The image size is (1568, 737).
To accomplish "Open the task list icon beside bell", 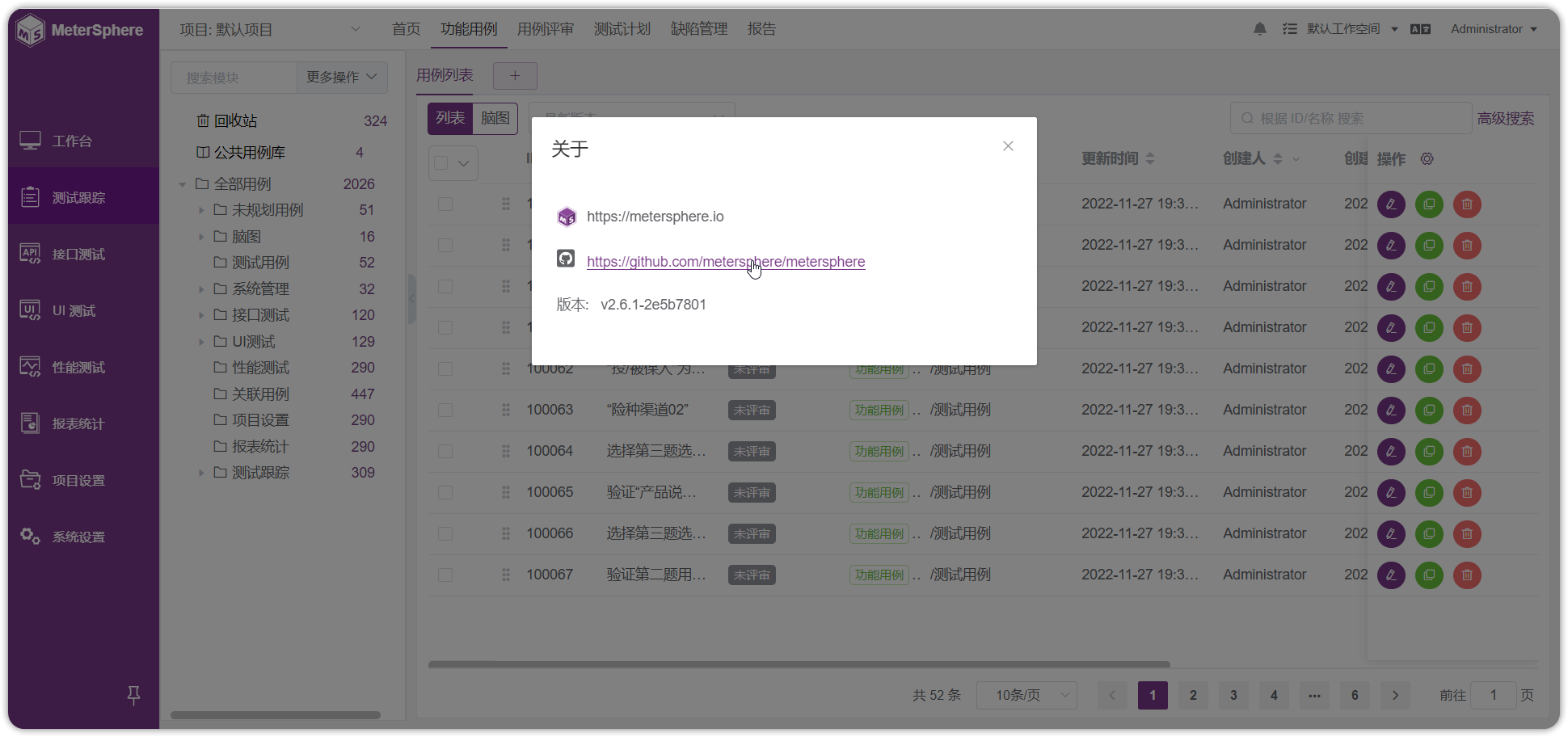I will coord(1289,29).
